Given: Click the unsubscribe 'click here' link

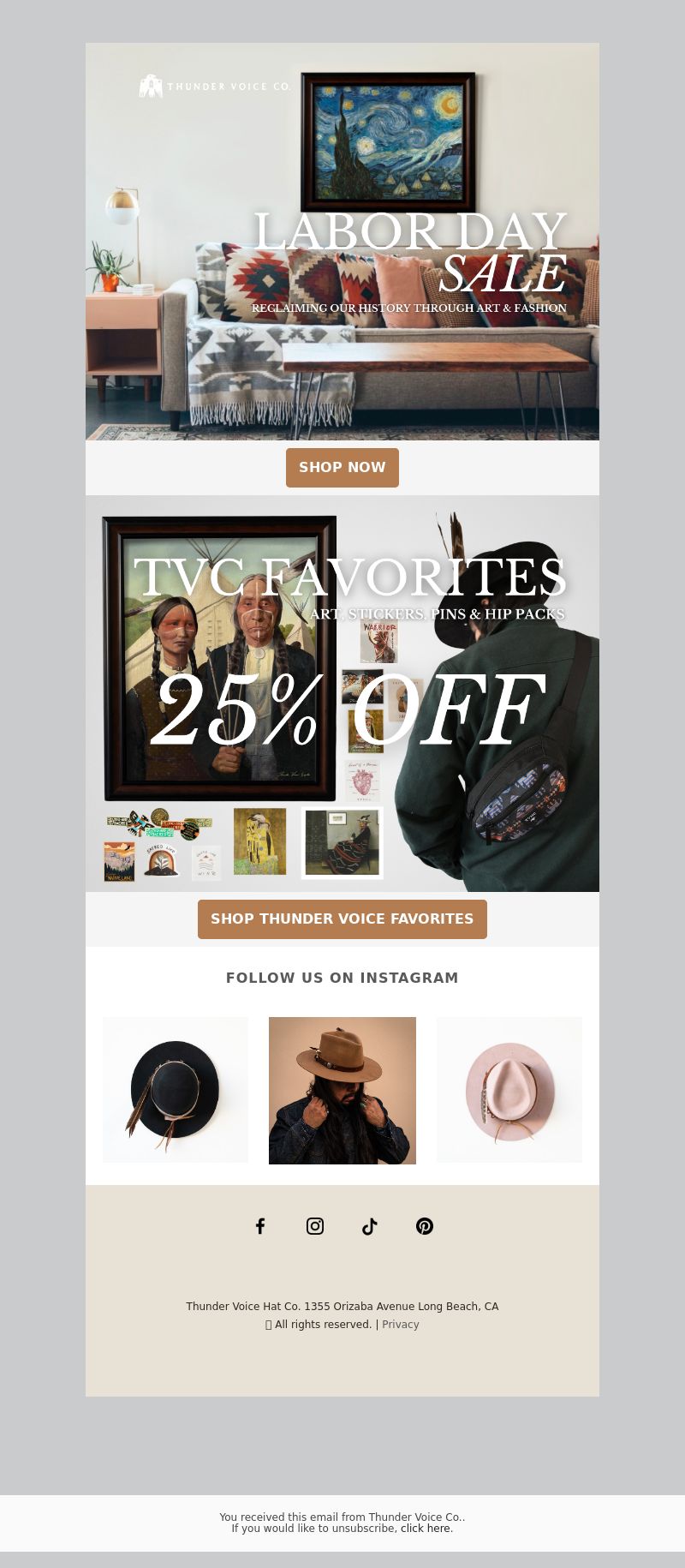Looking at the screenshot, I should 425,1528.
